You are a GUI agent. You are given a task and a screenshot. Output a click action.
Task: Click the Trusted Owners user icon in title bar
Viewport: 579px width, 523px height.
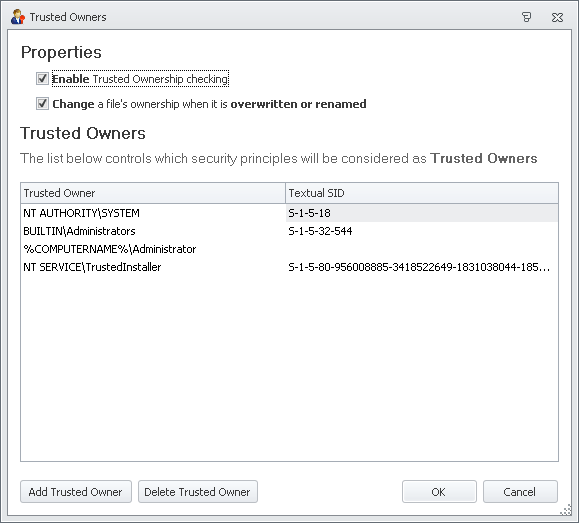(x=17, y=17)
